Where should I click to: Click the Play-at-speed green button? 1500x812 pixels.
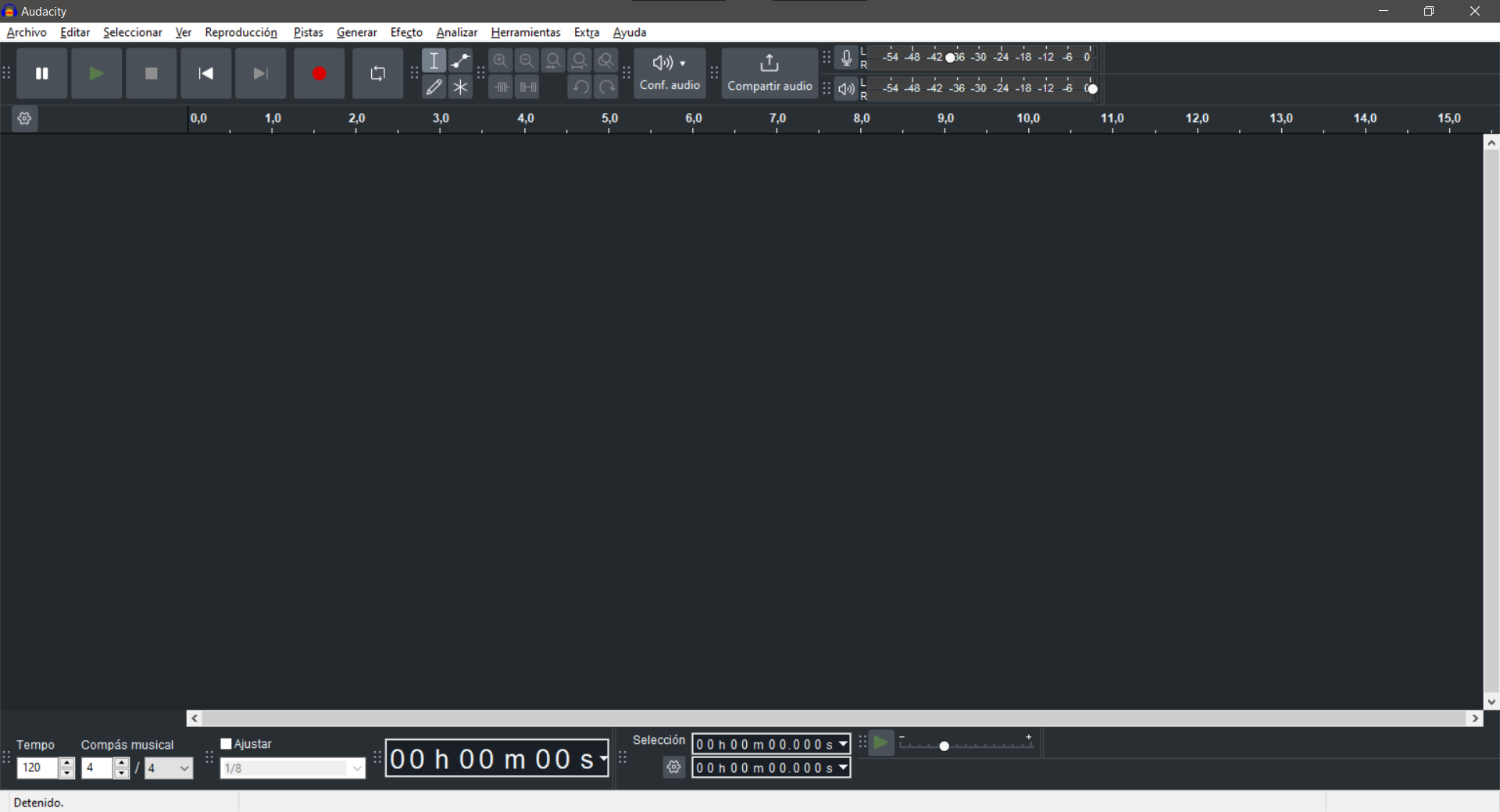click(x=881, y=743)
